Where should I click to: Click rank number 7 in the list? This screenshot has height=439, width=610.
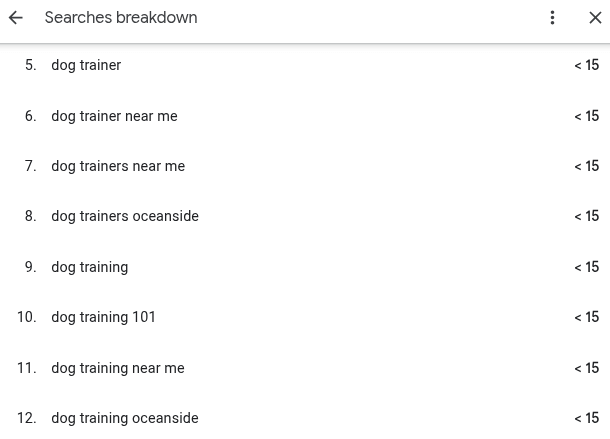30,166
